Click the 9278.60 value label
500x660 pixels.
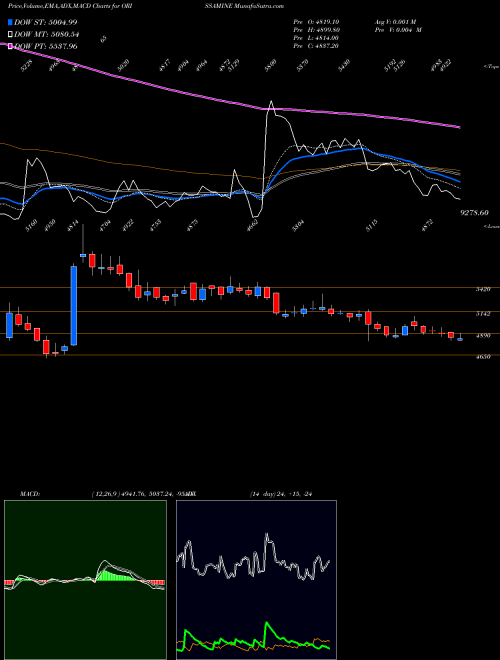474,213
